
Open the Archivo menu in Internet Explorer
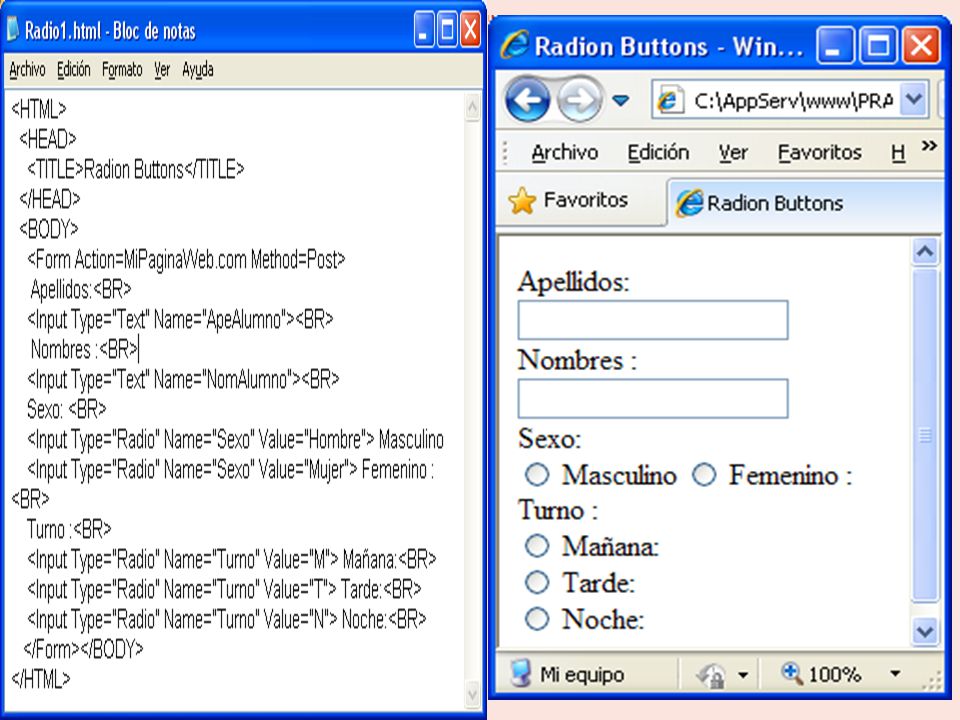click(564, 152)
